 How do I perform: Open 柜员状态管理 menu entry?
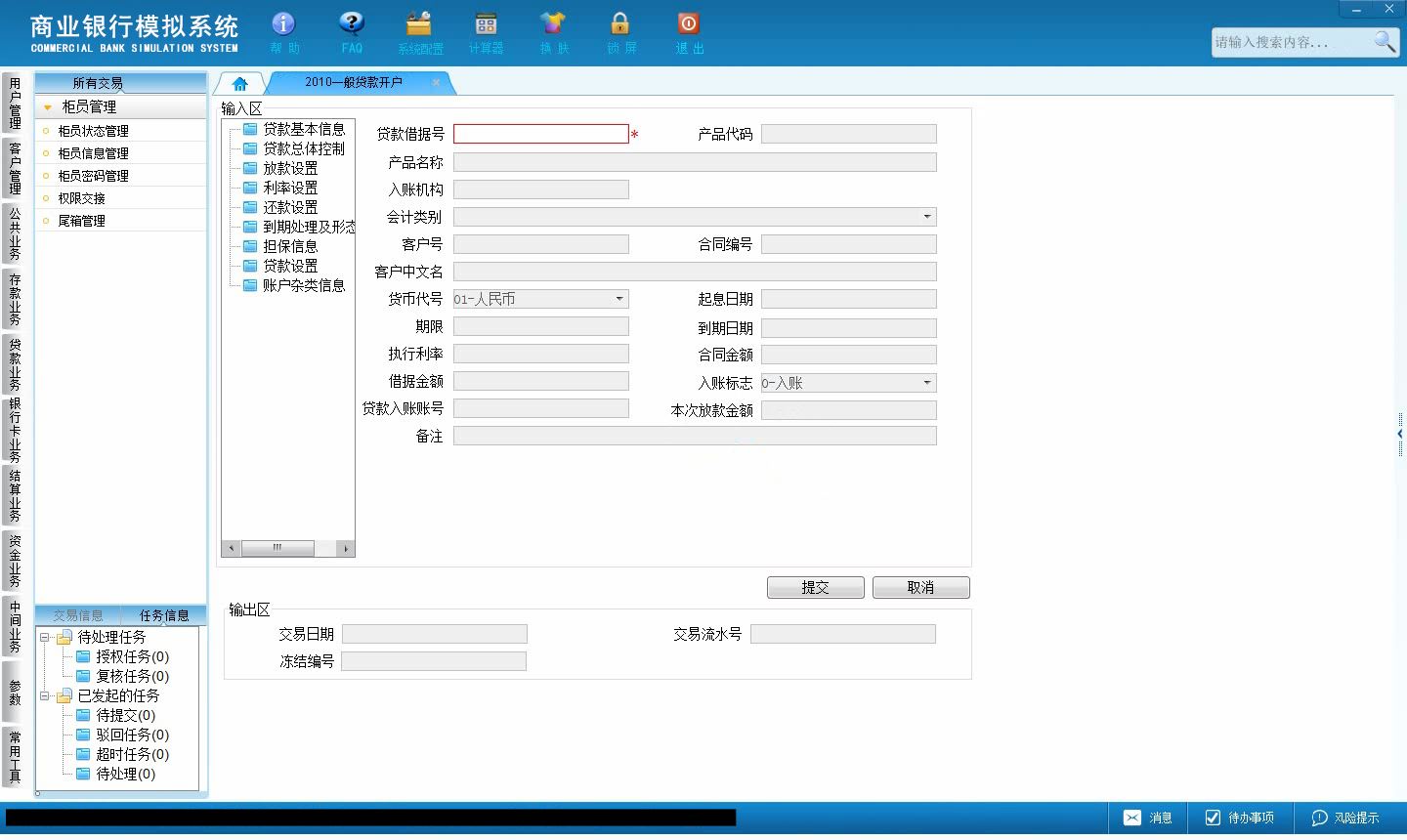(121, 131)
